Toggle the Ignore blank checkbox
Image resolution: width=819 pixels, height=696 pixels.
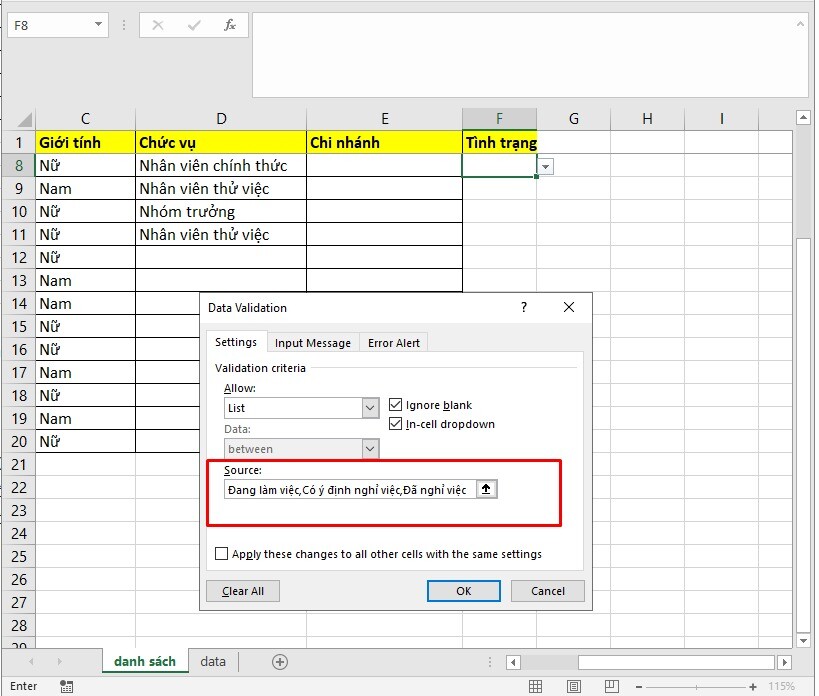[396, 405]
